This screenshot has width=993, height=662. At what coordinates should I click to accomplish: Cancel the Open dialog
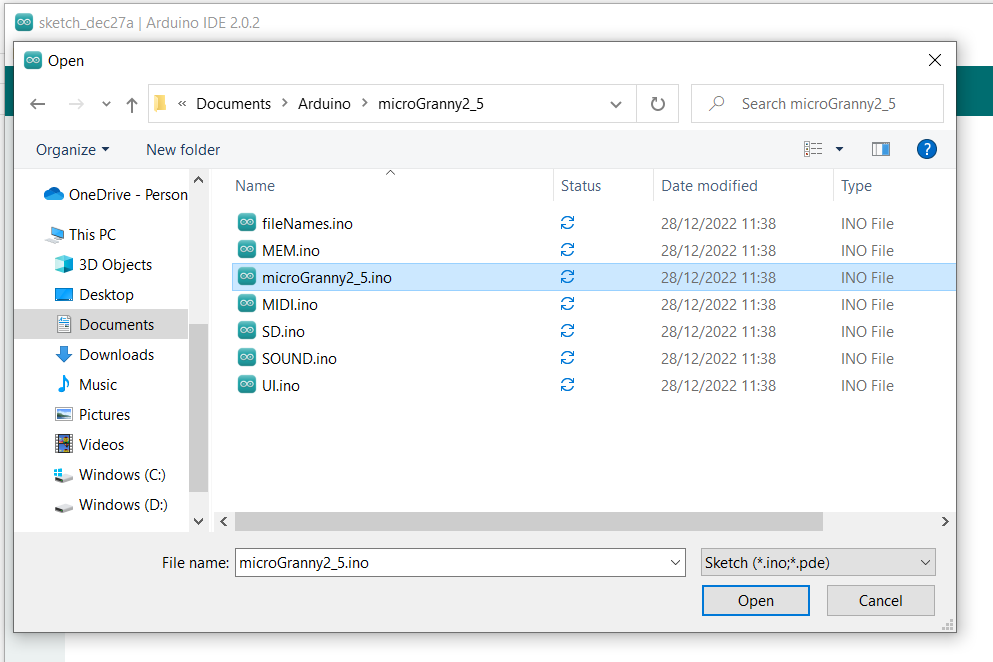point(880,601)
